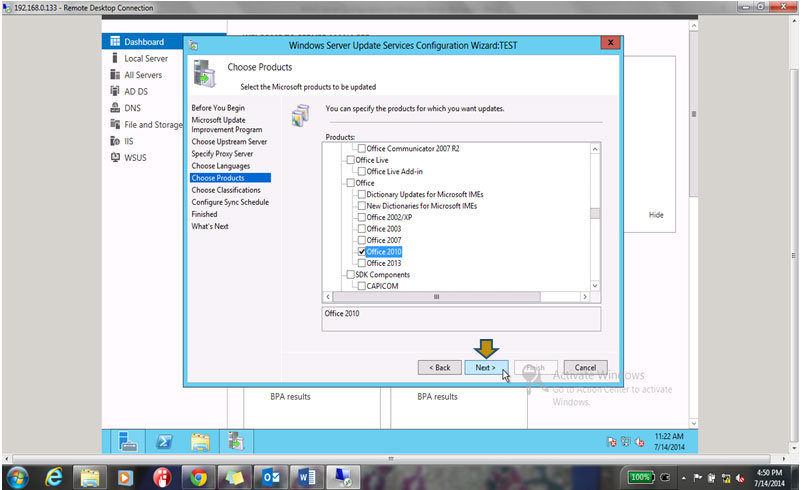The height and width of the screenshot is (490, 805).
Task: Check Office 2002/XP product
Action: pyautogui.click(x=361, y=217)
